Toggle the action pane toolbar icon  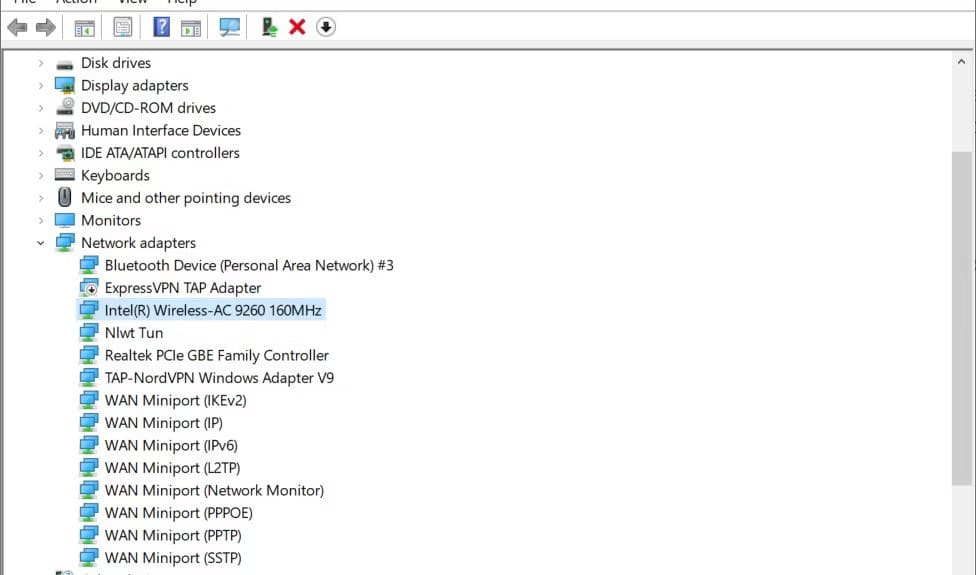click(191, 27)
